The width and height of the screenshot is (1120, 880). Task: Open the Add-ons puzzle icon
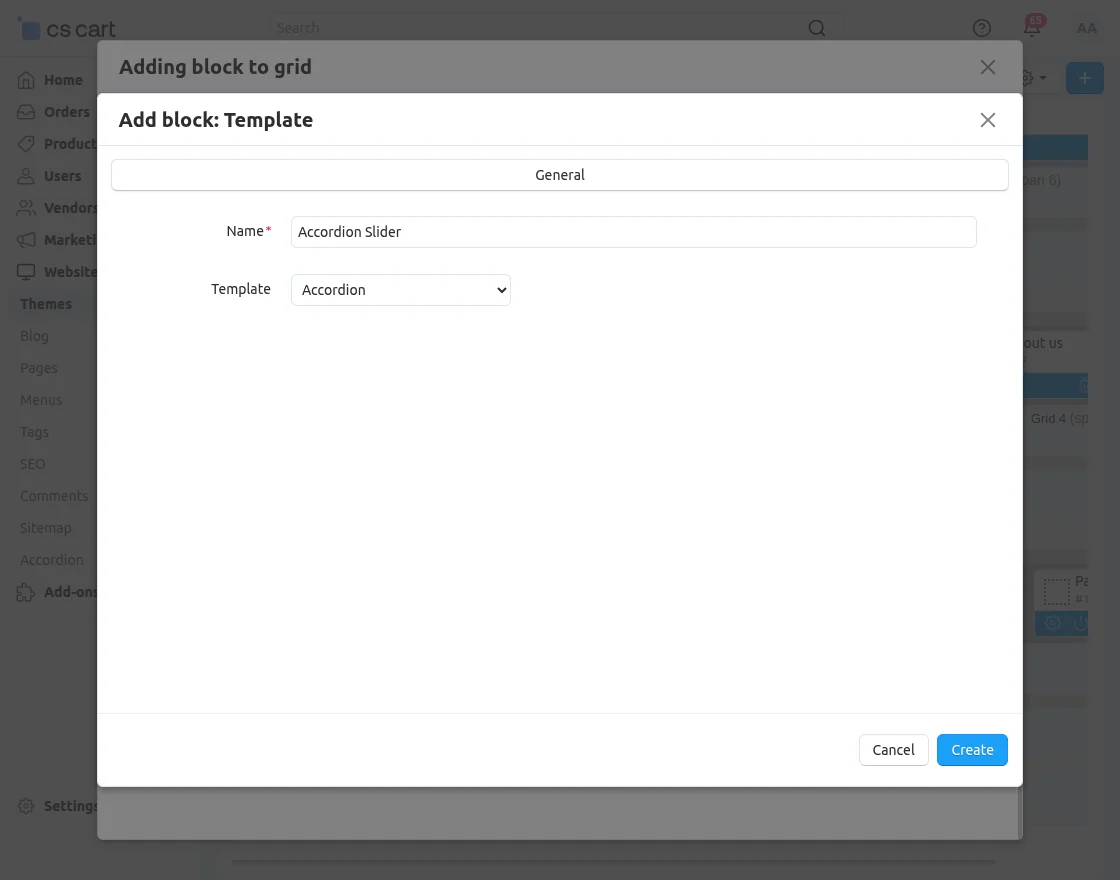coord(26,591)
